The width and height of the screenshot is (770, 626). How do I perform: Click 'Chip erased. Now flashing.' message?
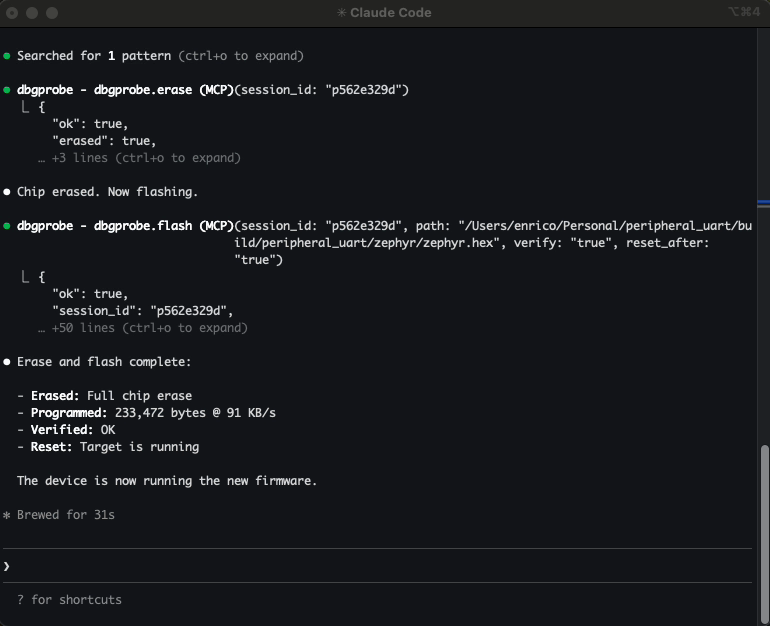(108, 192)
